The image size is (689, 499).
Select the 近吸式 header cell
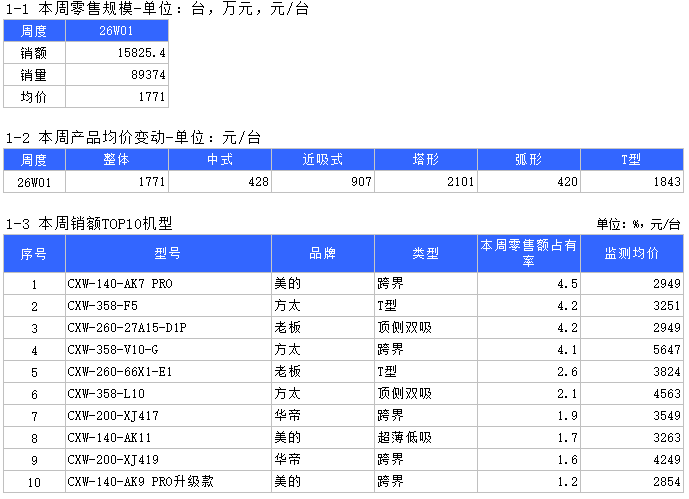point(323,160)
